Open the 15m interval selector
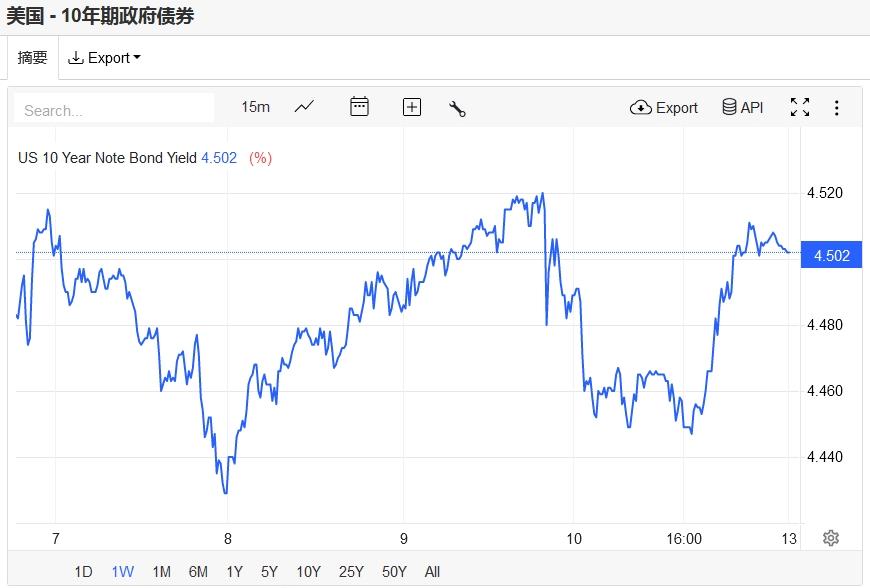This screenshot has height=588, width=870. [256, 107]
